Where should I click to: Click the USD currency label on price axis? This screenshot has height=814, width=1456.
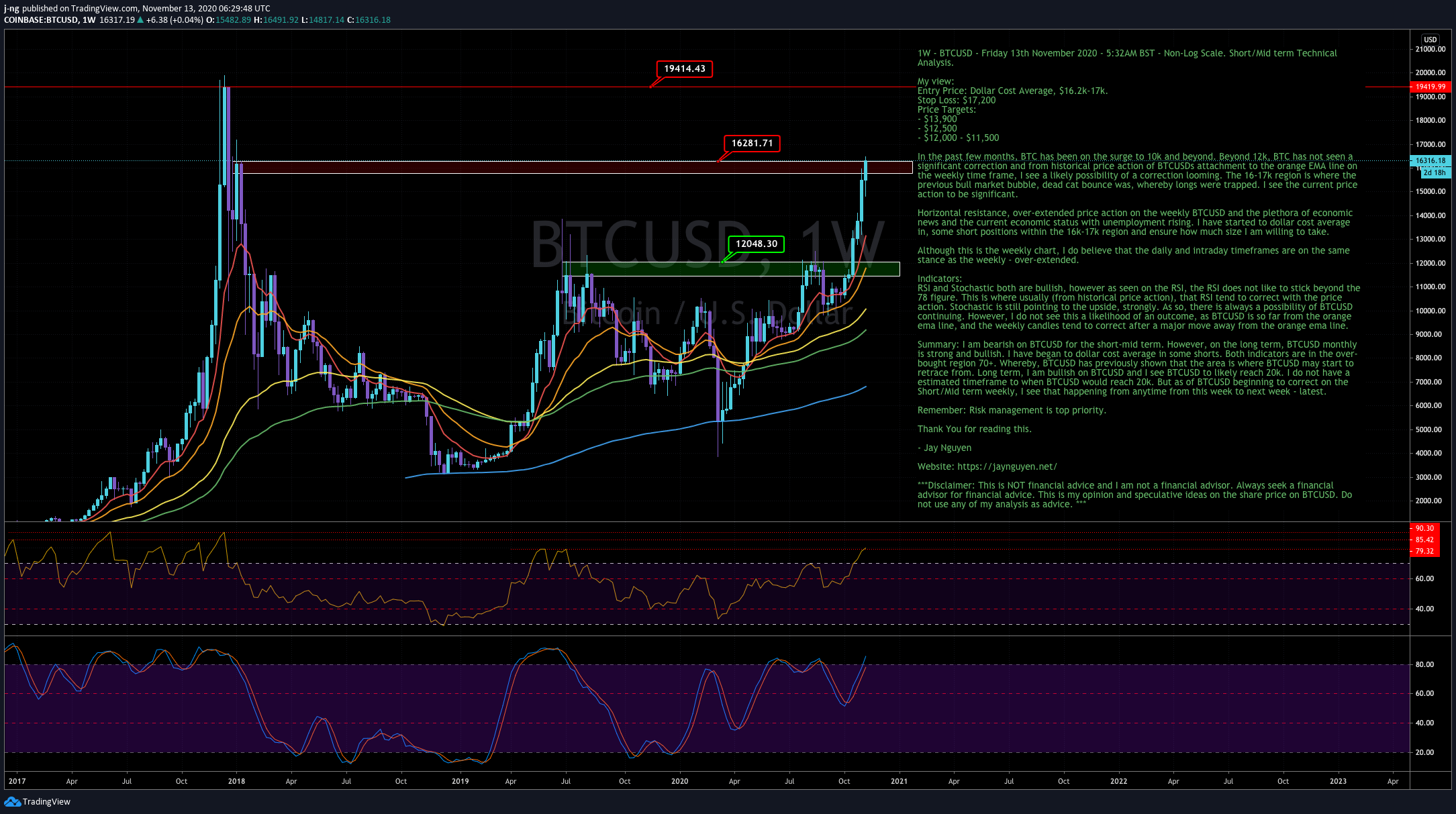(x=1430, y=40)
